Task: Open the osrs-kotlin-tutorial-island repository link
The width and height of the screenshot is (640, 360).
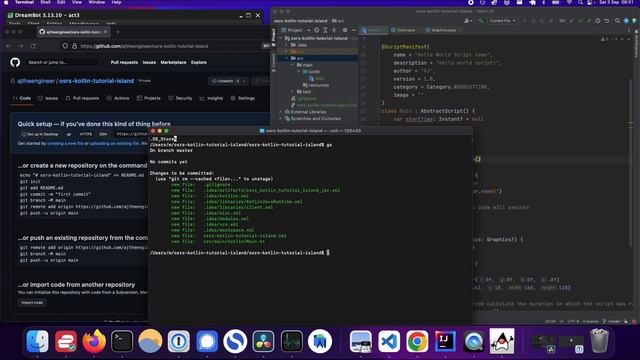Action: pyautogui.click(x=96, y=81)
